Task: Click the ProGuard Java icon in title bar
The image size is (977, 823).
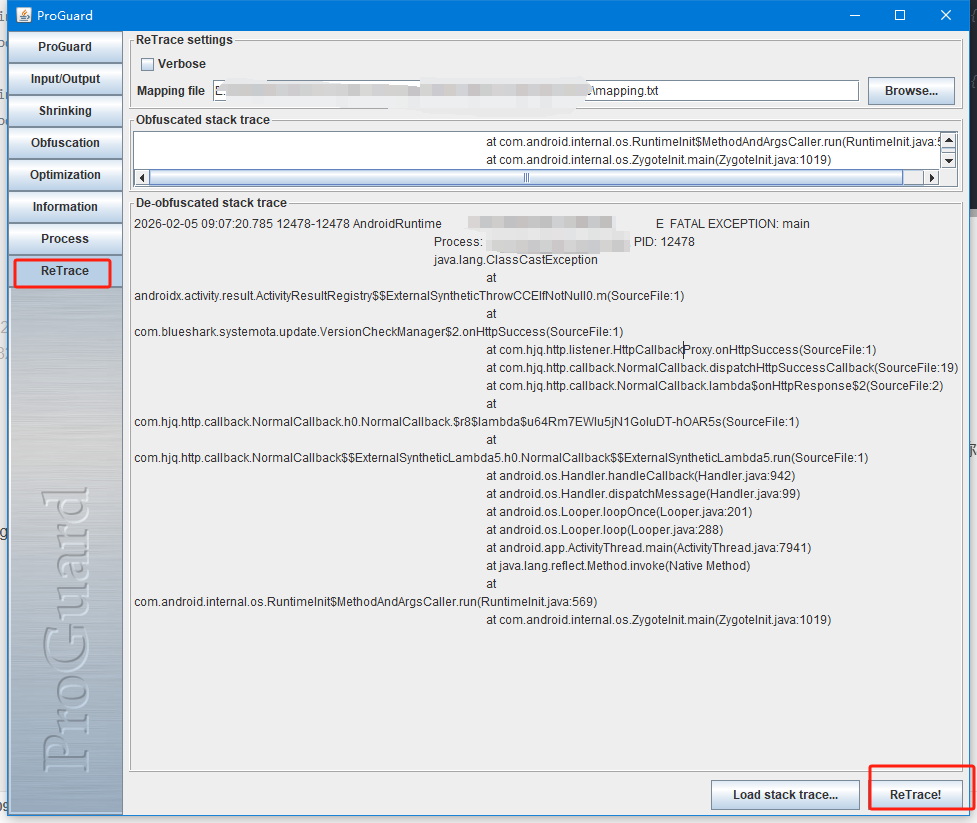Action: pyautogui.click(x=24, y=15)
